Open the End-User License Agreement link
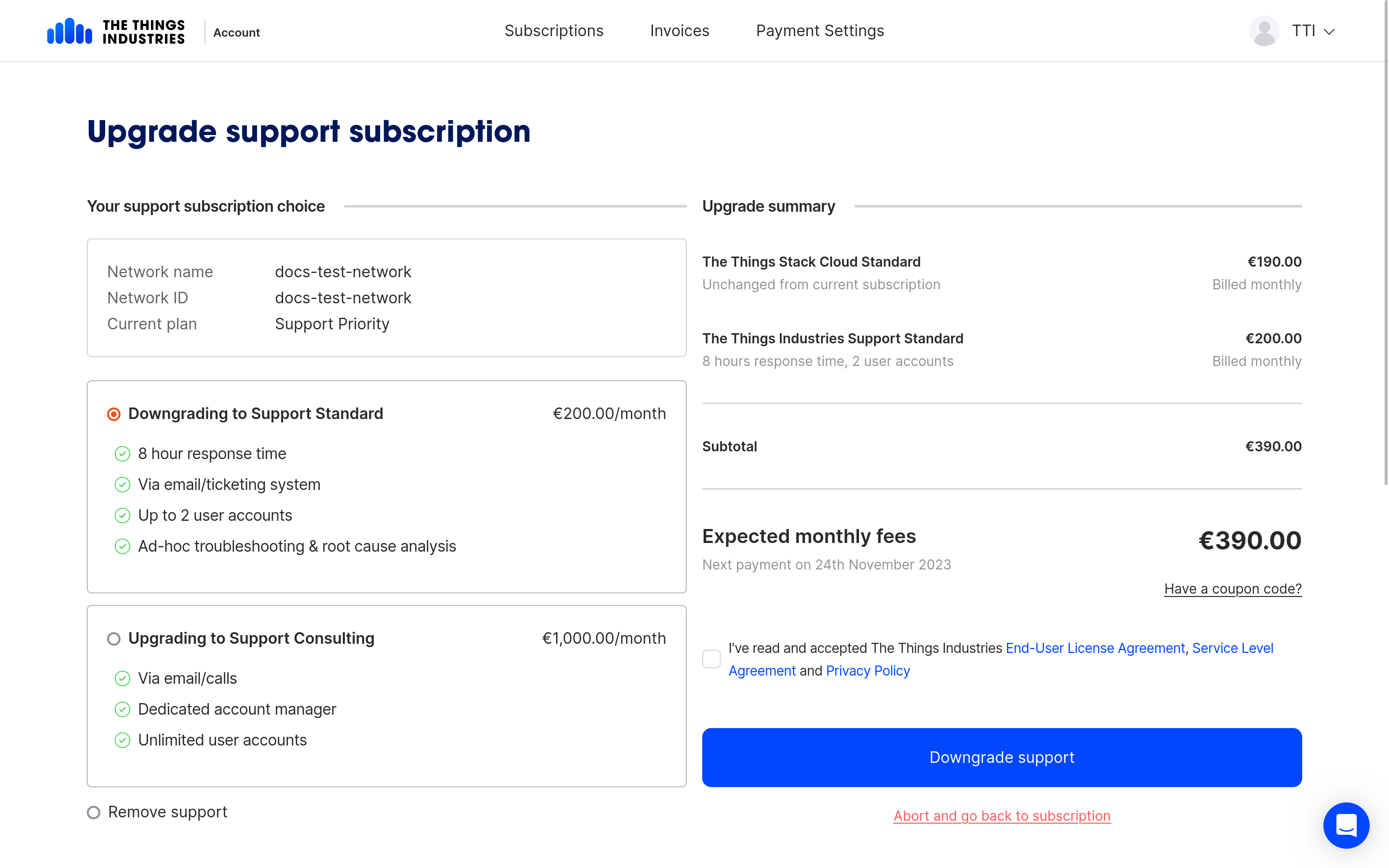Screen dimensions: 1389x868 pos(1094,648)
